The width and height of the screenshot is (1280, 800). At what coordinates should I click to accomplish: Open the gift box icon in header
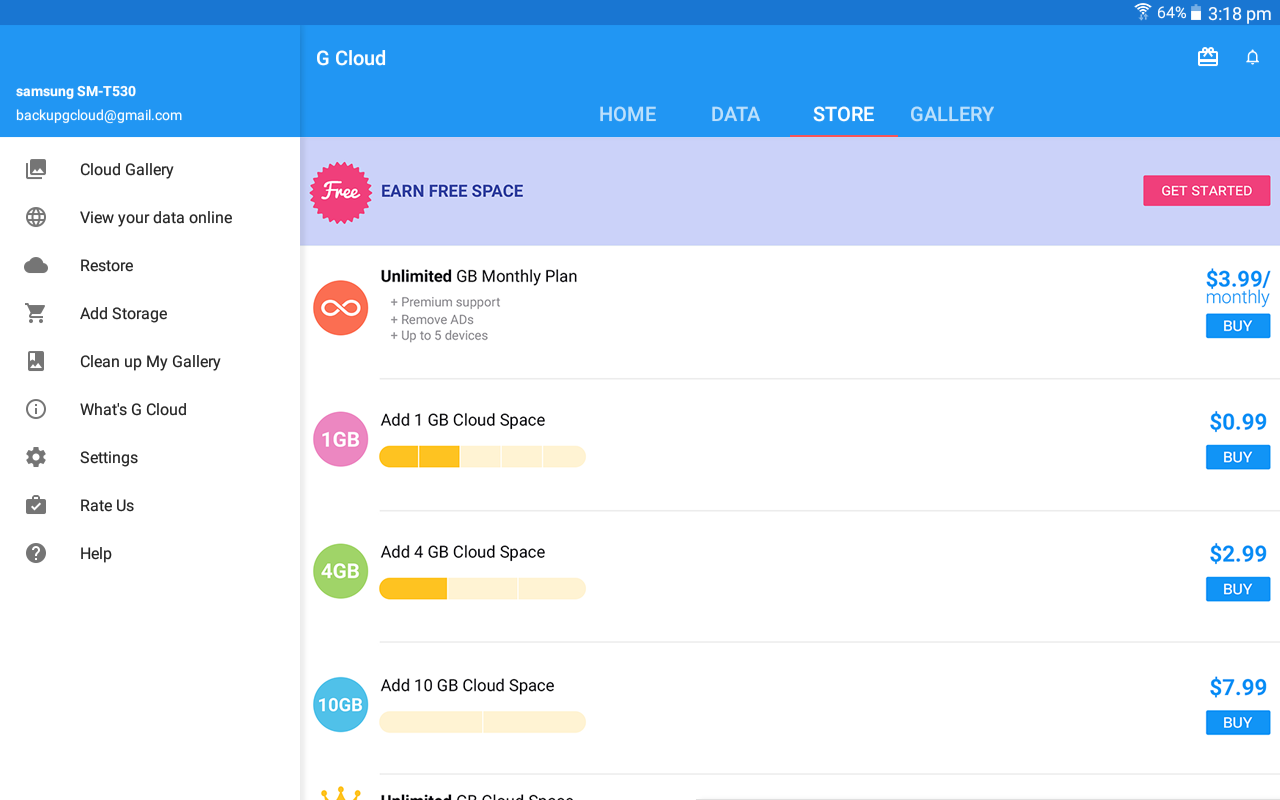coord(1208,58)
